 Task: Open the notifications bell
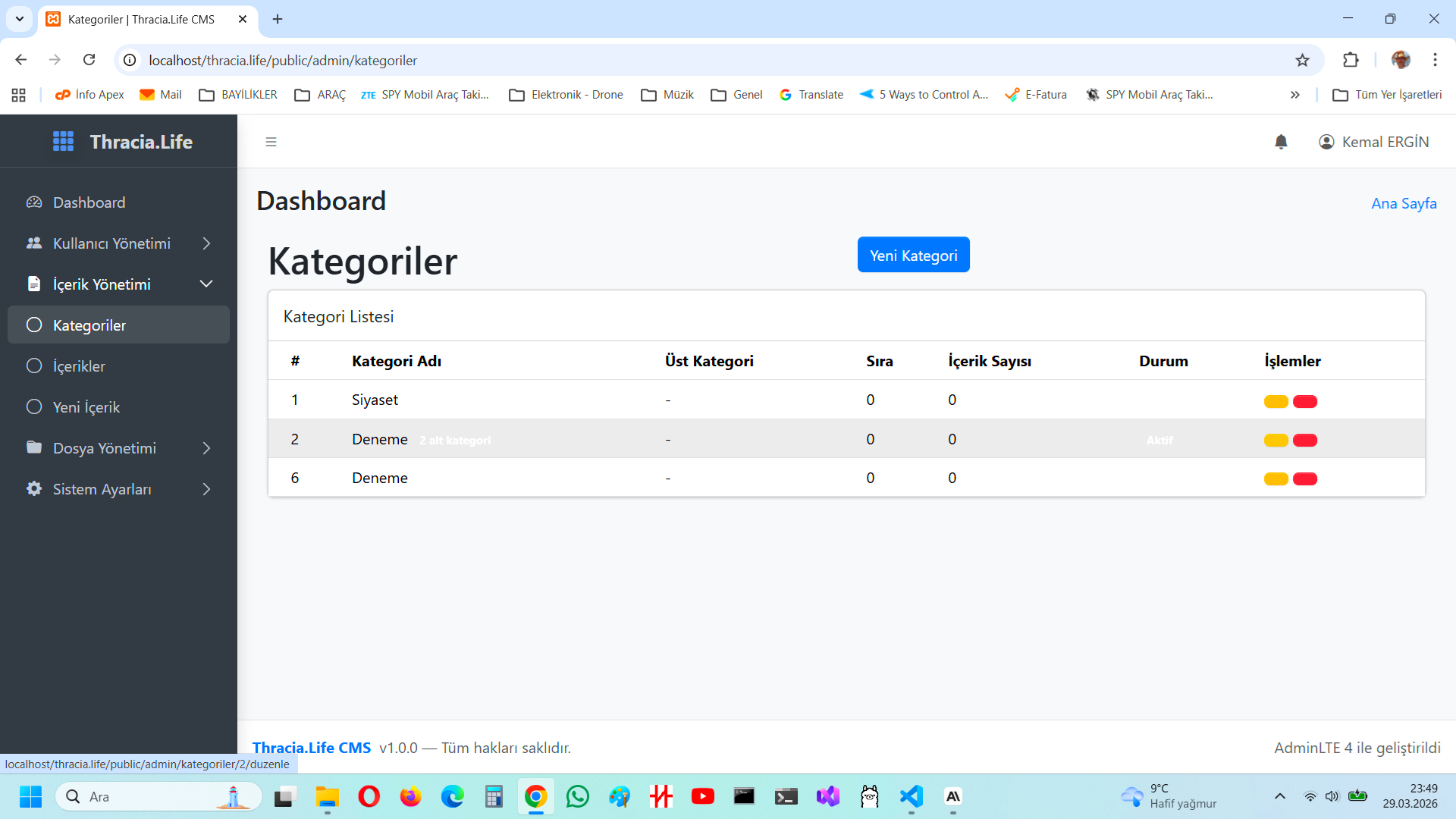[x=1281, y=142]
